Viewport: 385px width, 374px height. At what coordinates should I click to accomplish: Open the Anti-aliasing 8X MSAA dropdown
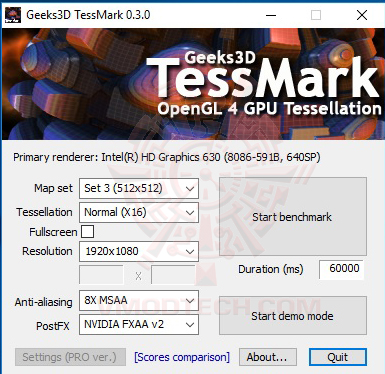(x=139, y=300)
